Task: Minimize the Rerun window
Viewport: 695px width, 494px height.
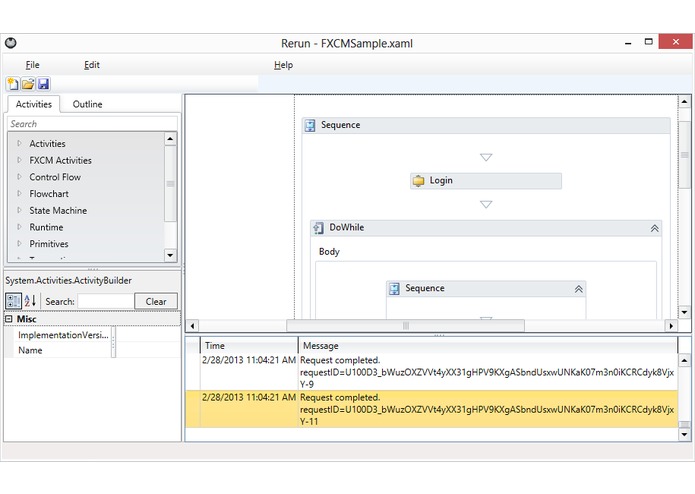Action: coord(628,43)
